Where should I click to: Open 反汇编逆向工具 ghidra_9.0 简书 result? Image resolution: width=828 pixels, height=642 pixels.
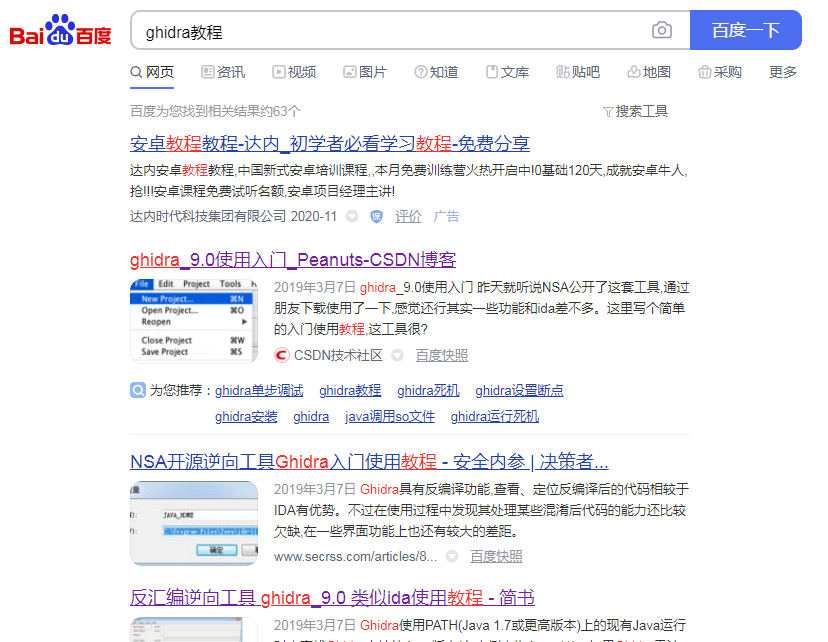point(332,598)
